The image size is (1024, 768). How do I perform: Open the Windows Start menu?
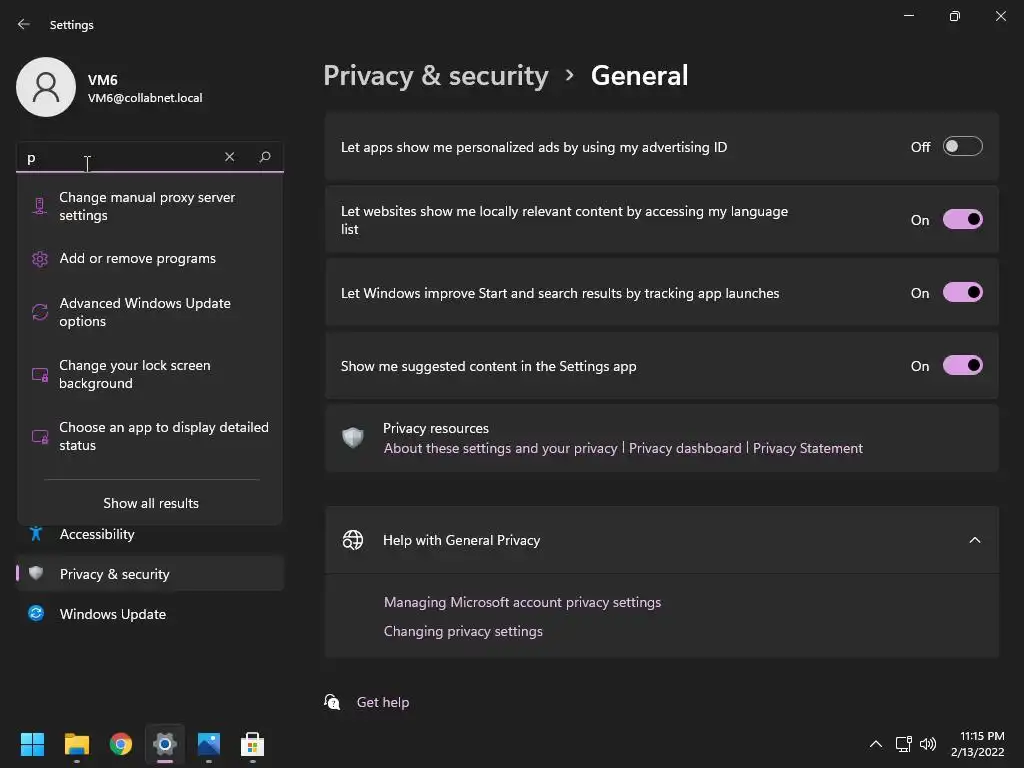(x=33, y=744)
